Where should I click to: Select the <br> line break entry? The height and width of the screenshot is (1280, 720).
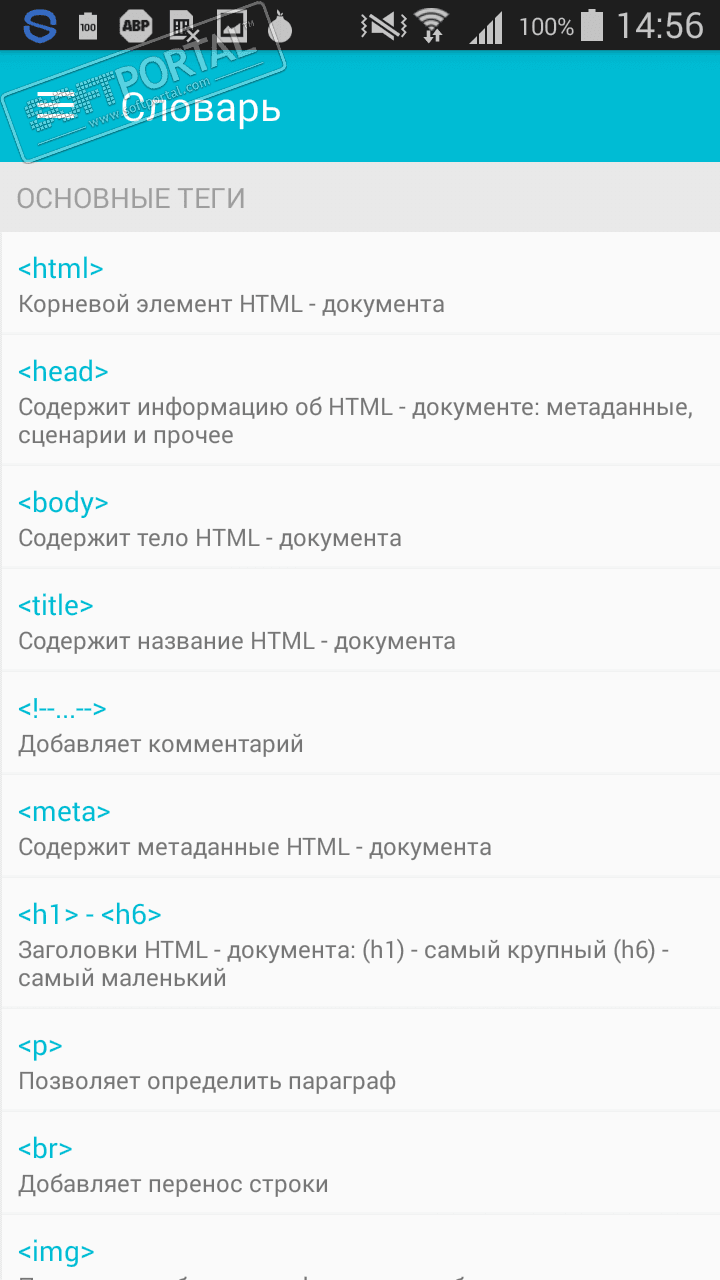point(360,1165)
